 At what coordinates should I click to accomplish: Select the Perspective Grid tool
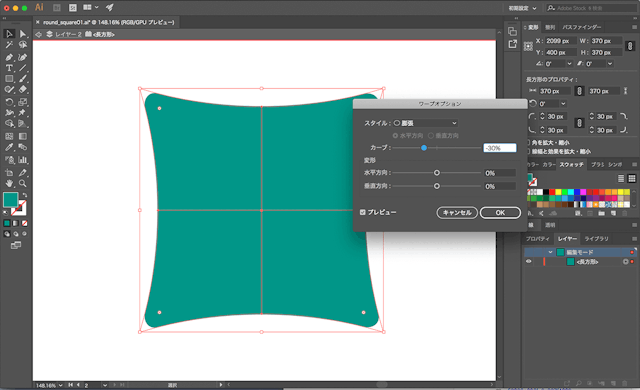click(23, 124)
